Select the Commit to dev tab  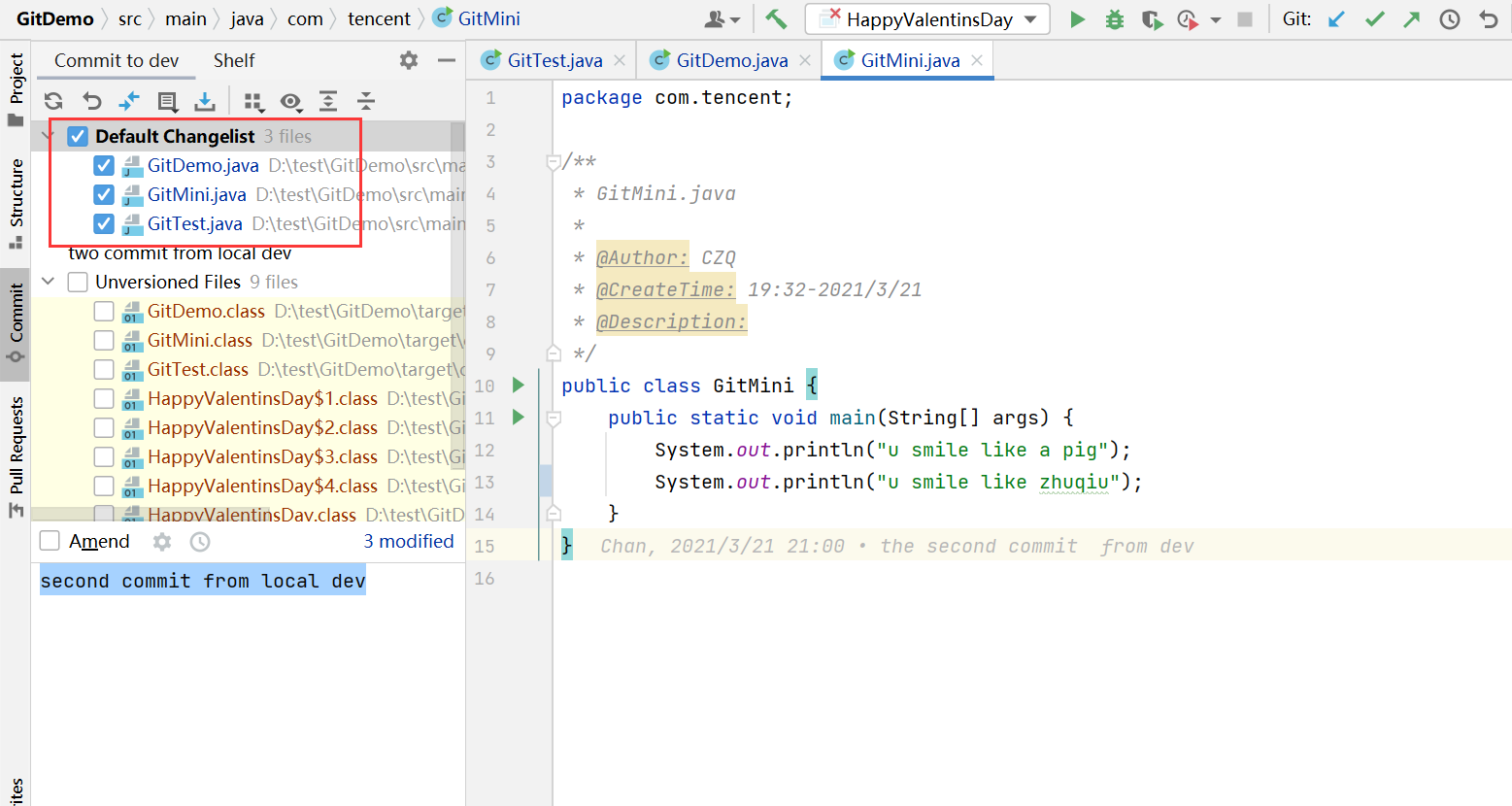(117, 60)
